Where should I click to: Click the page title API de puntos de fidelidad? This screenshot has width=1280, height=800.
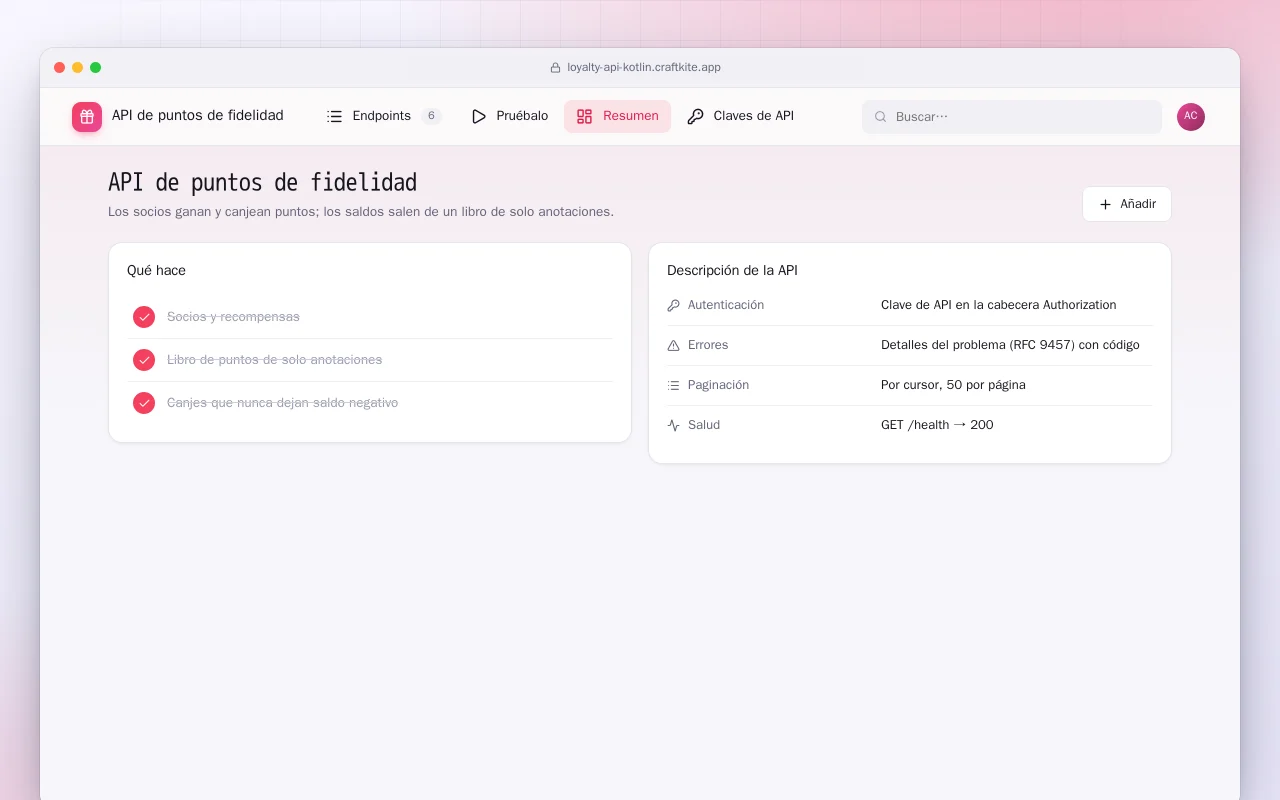(x=262, y=182)
